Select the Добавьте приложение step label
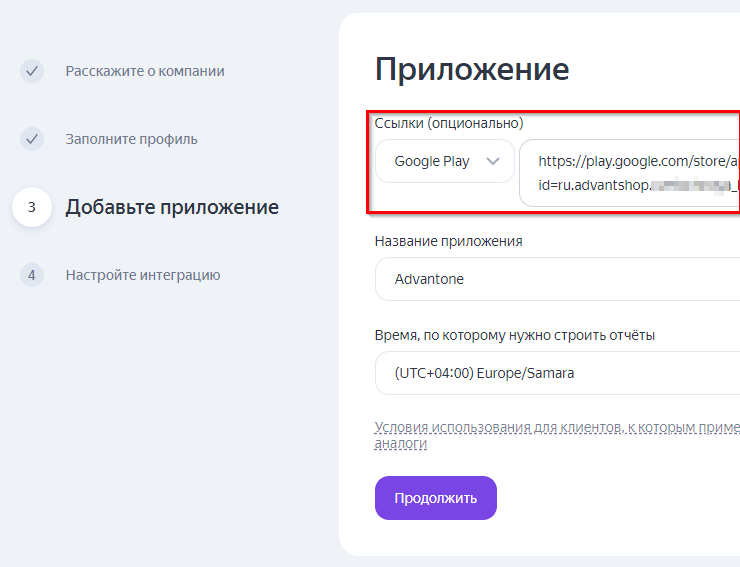The image size is (740, 567). pyautogui.click(x=172, y=207)
